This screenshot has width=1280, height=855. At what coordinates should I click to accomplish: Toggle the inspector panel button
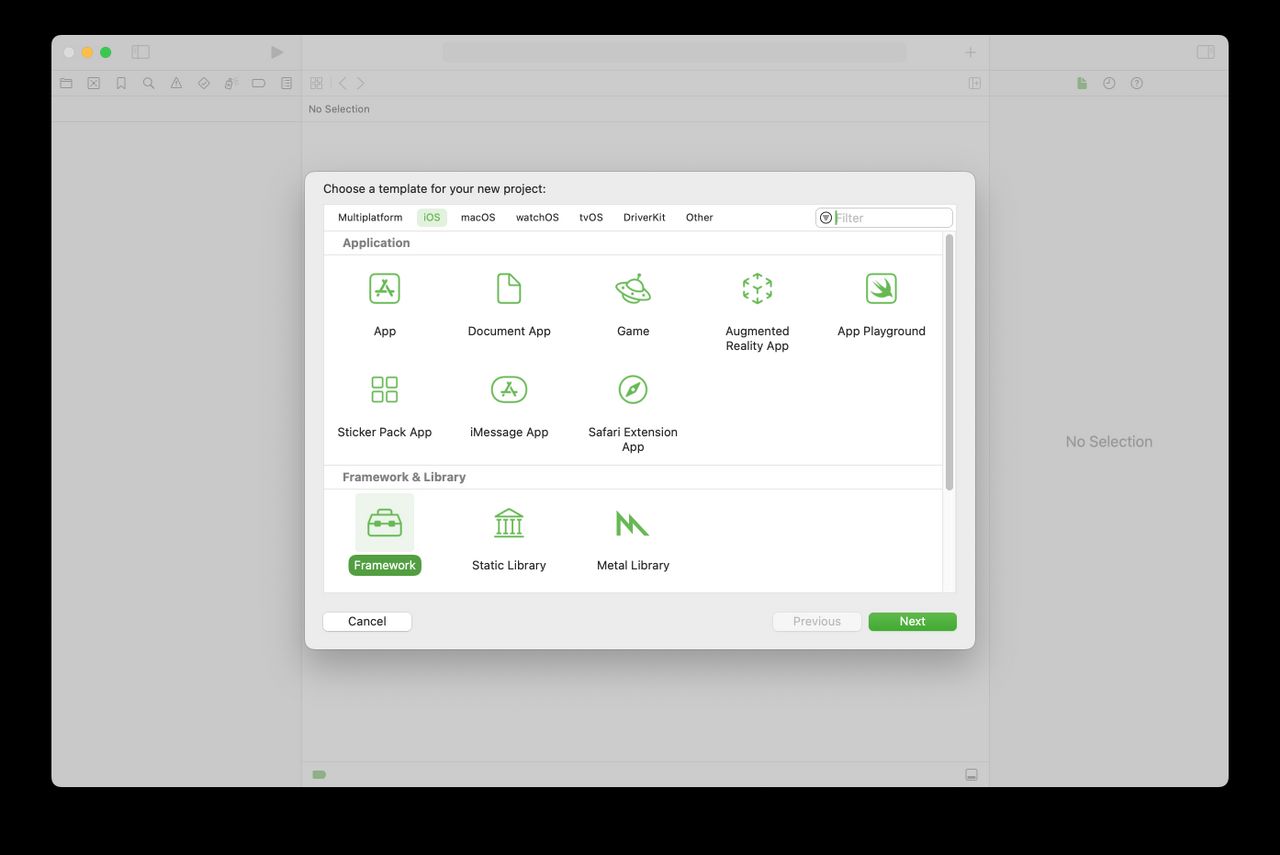(x=1206, y=52)
